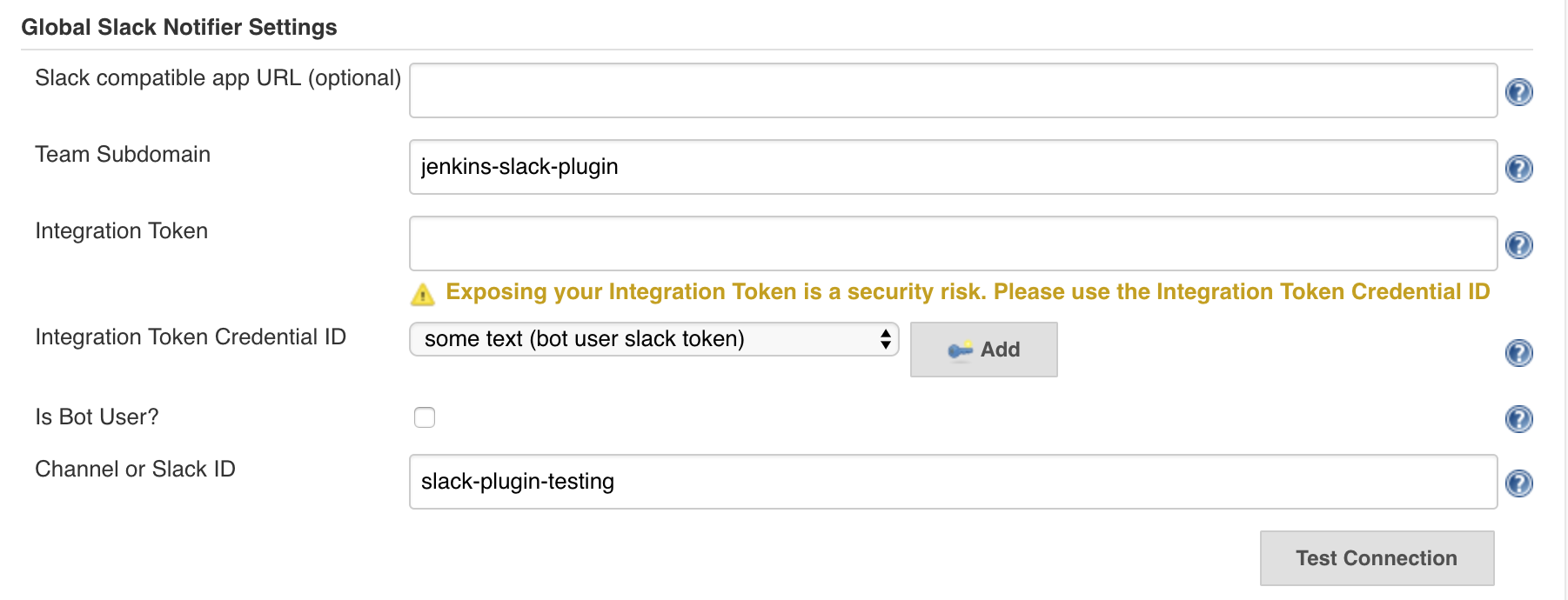The height and width of the screenshot is (600, 1568).
Task: Open help icon for Team Subdomain
Action: click(x=1518, y=169)
